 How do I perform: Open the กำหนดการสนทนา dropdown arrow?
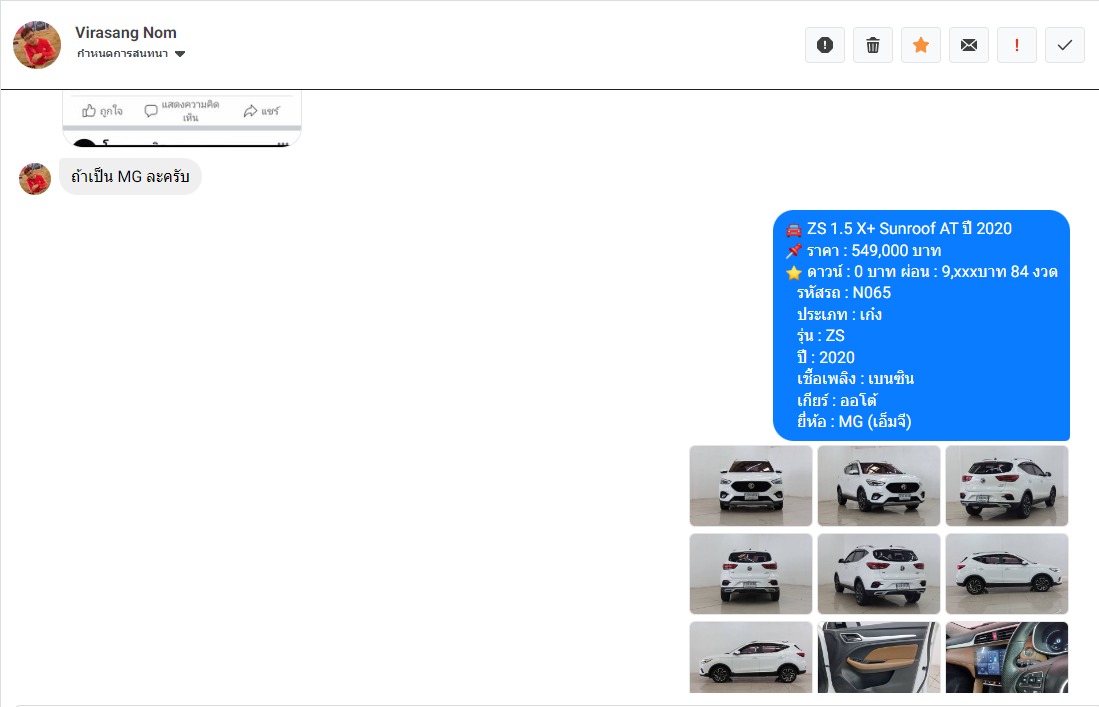click(180, 54)
